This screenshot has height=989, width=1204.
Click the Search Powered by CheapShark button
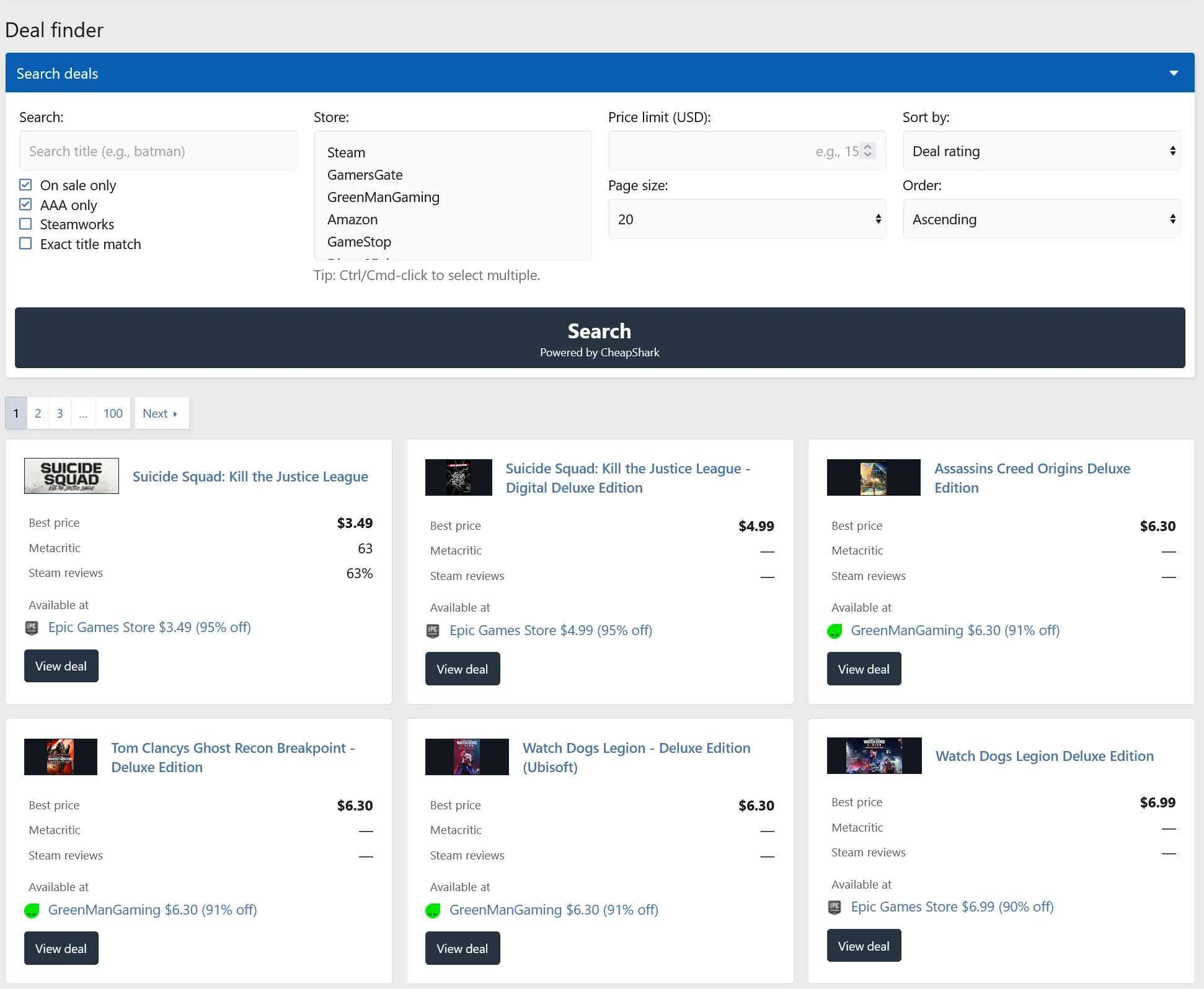[x=600, y=338]
